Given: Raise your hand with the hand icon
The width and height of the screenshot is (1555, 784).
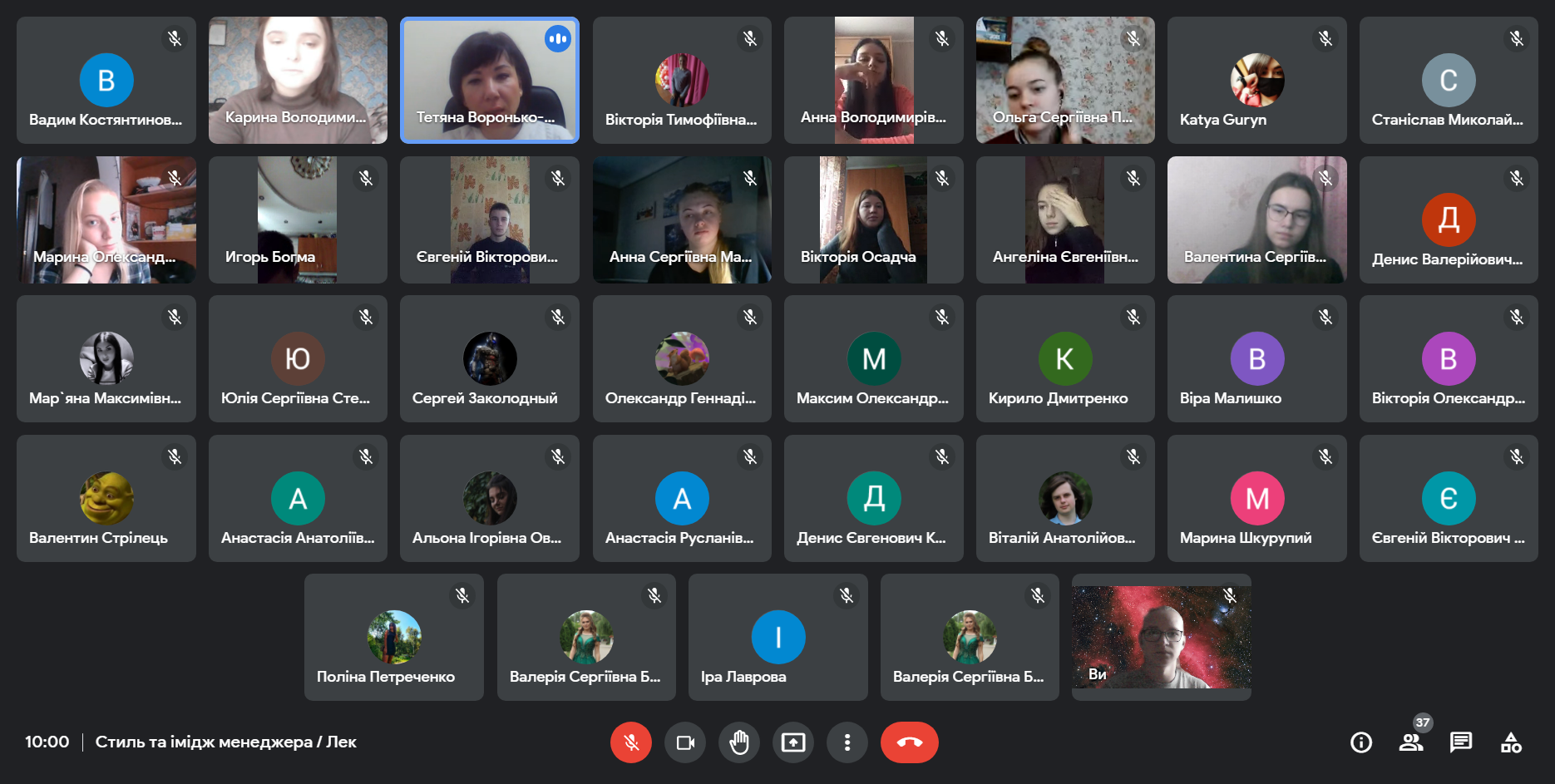Looking at the screenshot, I should pyautogui.click(x=739, y=742).
